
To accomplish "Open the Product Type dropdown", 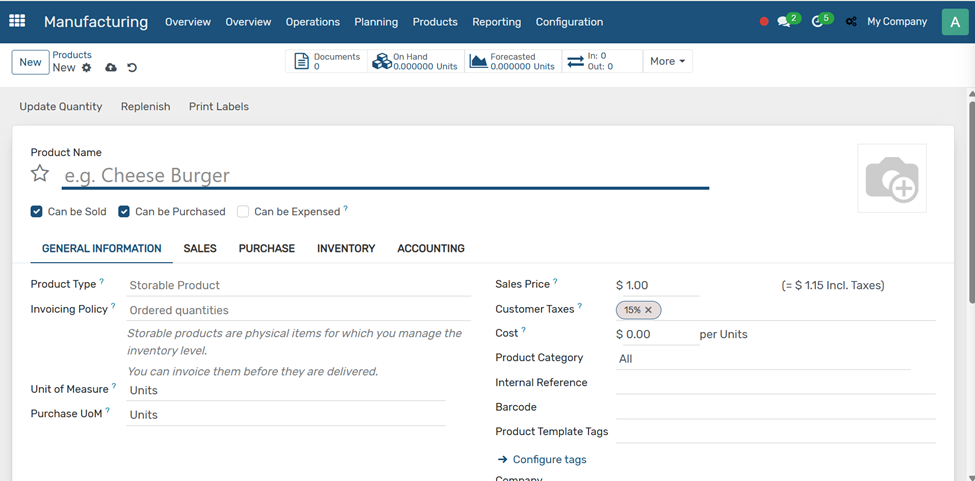I will pyautogui.click(x=298, y=285).
